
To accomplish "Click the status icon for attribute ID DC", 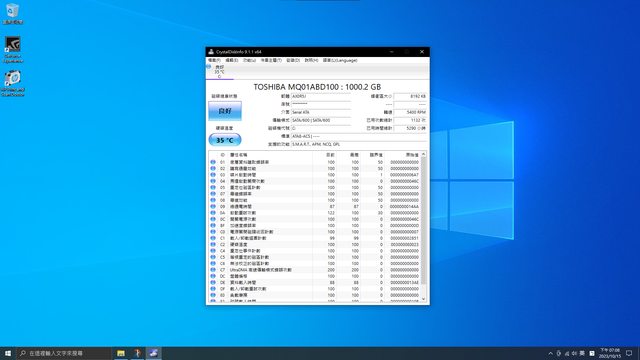I will point(213,276).
